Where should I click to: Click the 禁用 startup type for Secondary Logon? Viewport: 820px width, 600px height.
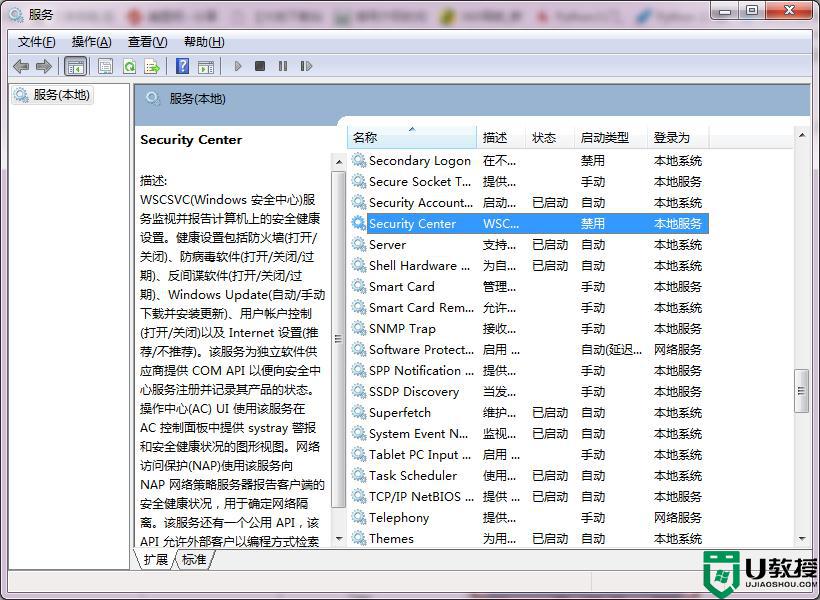coord(593,161)
